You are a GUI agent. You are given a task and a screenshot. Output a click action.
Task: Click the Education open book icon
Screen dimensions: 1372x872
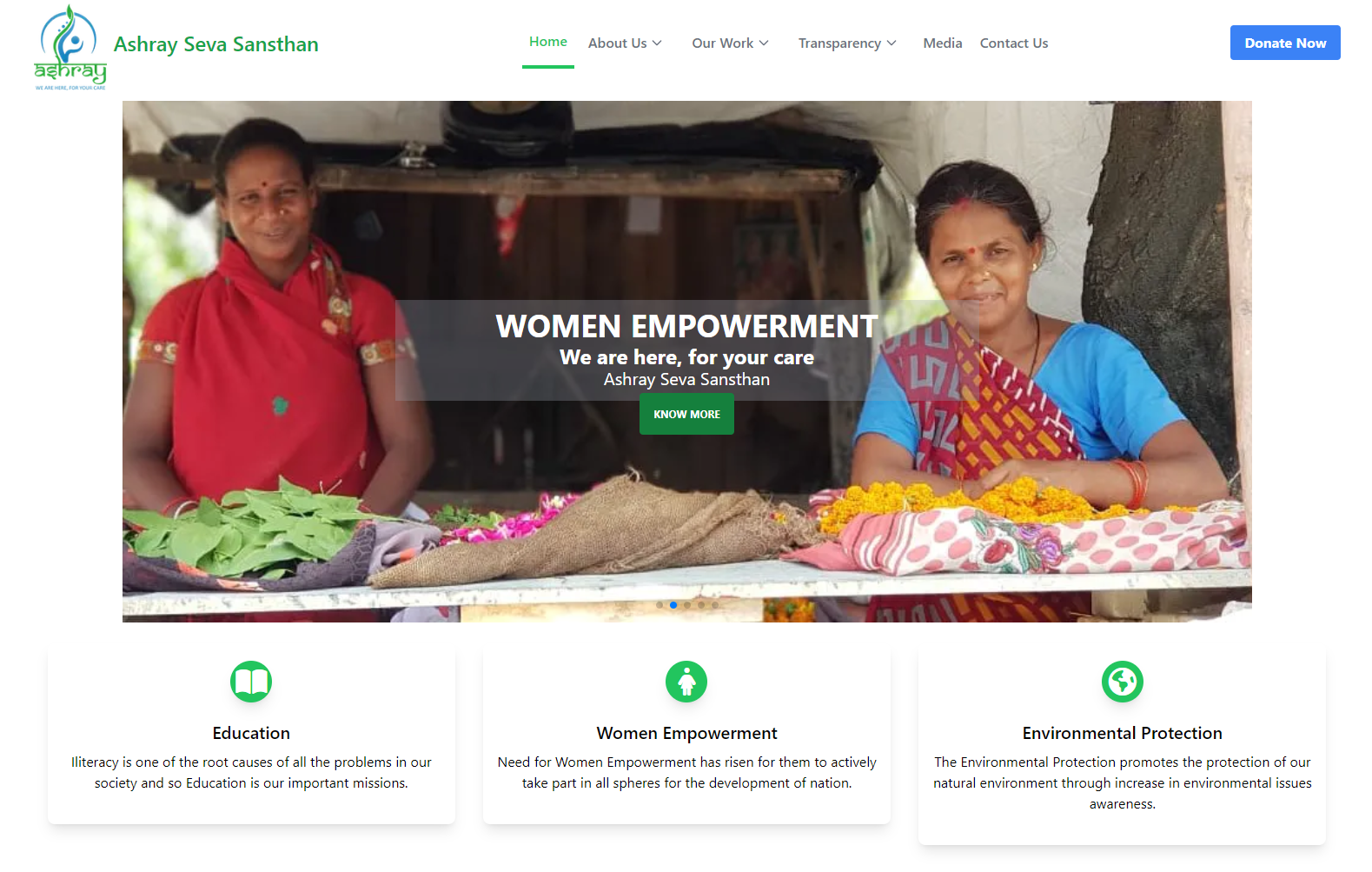click(251, 682)
